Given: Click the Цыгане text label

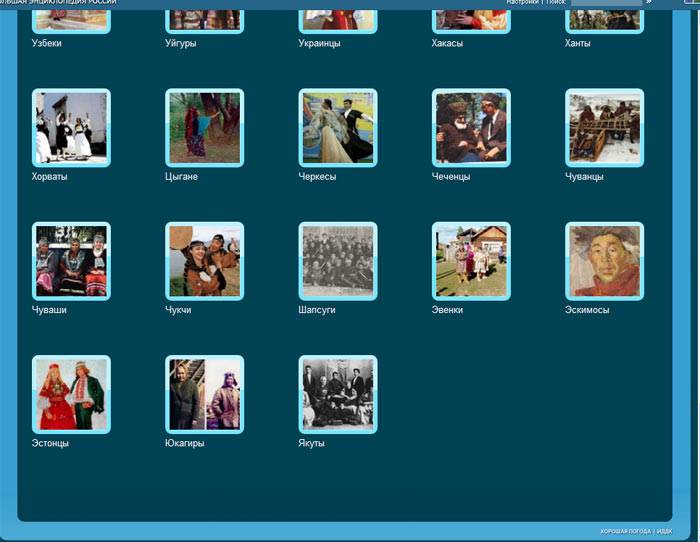Looking at the screenshot, I should point(181,176).
